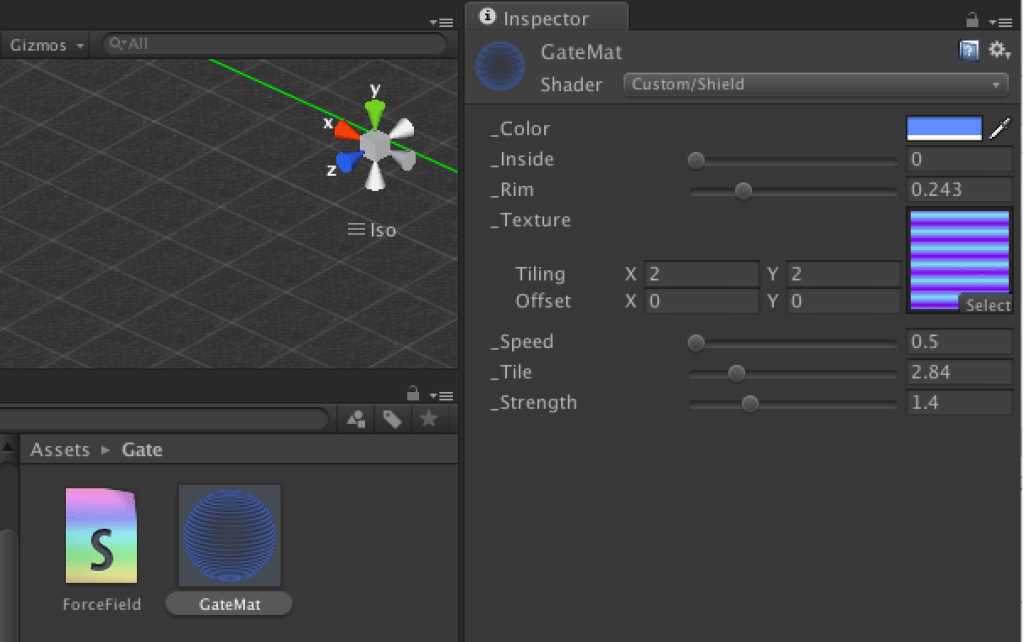1024x642 pixels.
Task: Click the eyedropper next to _Color
Action: pos(1000,128)
